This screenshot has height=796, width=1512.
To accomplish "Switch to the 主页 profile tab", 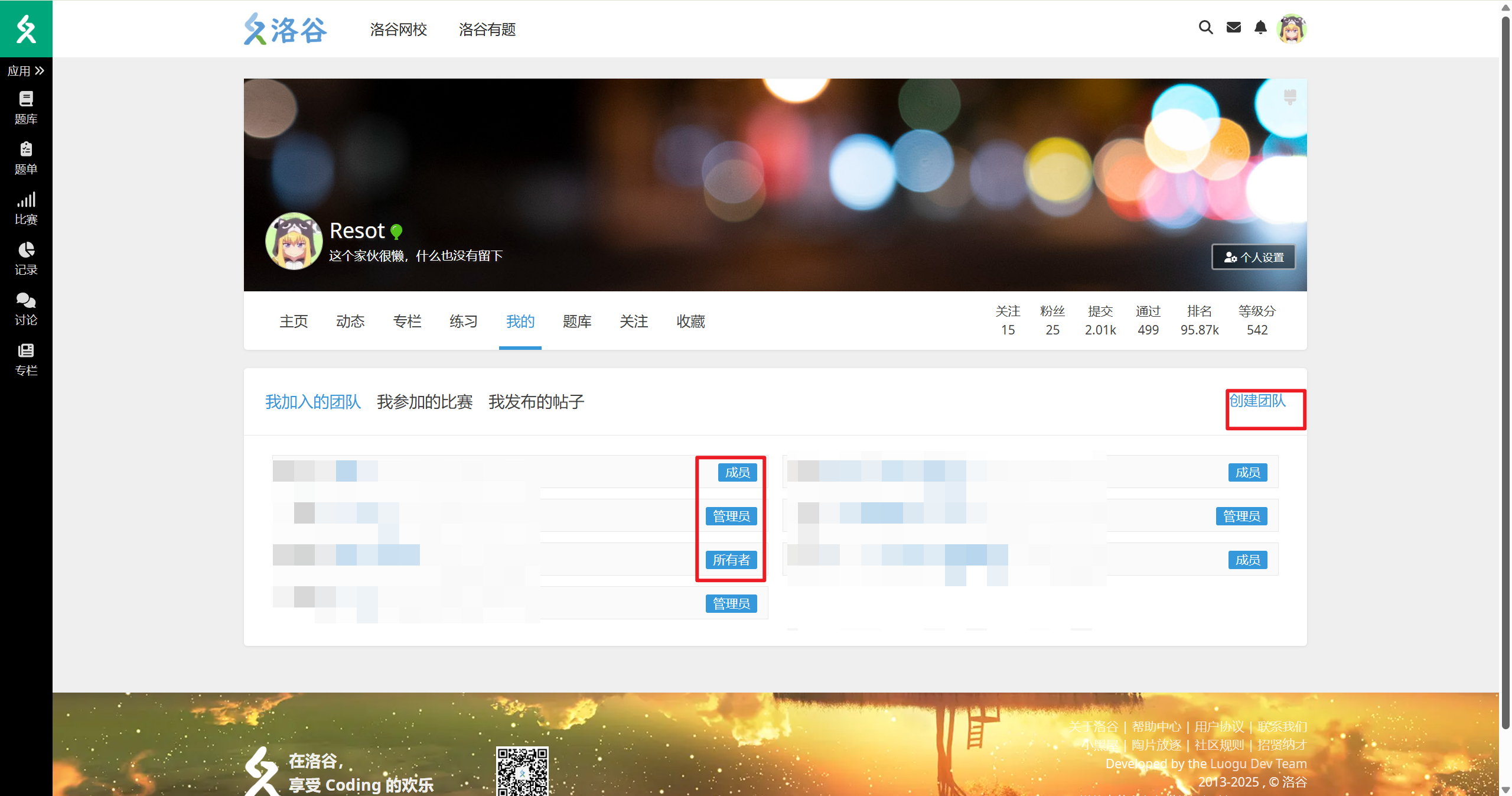I will pyautogui.click(x=294, y=321).
